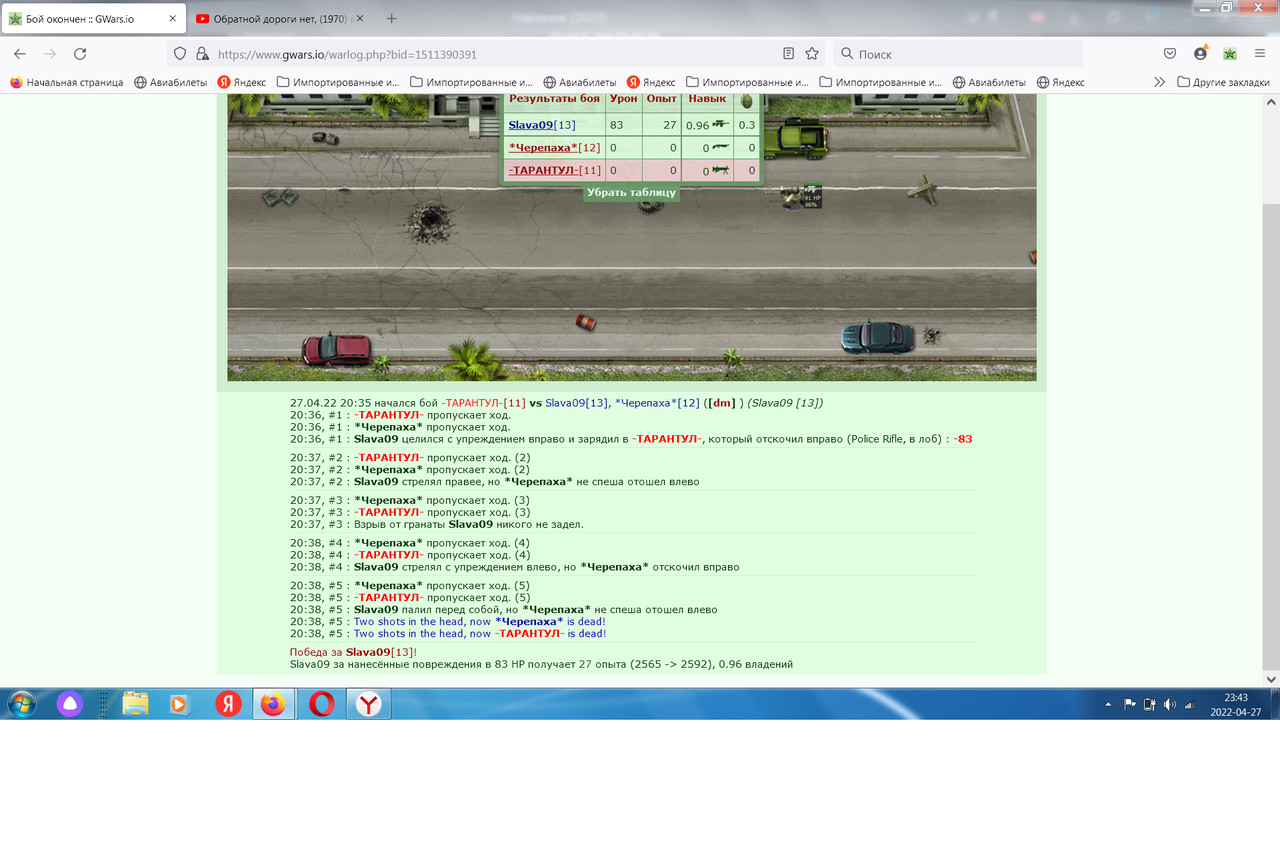Click the rifle skill value 0.96

tap(697, 126)
